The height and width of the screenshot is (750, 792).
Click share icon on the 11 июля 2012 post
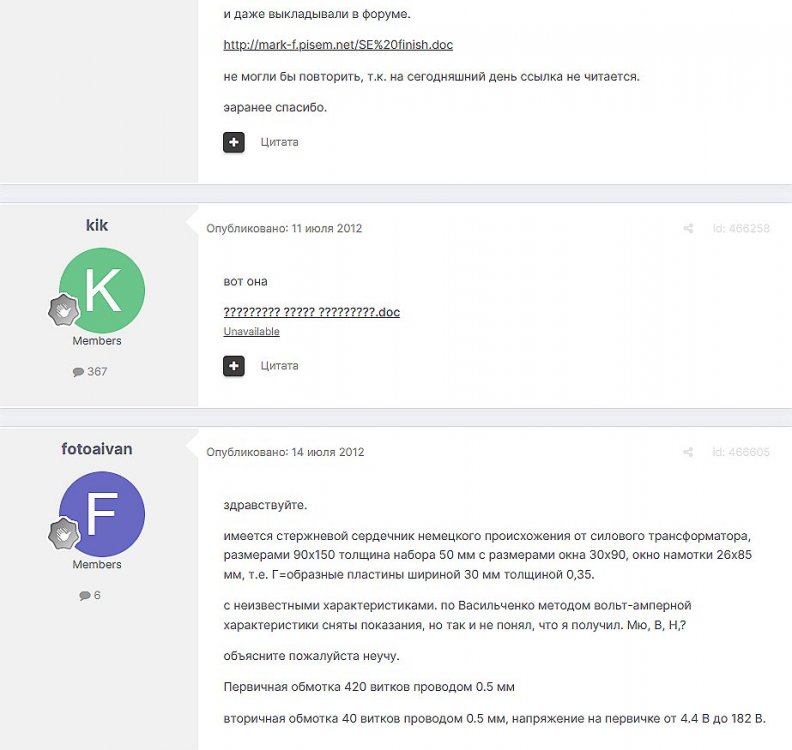[x=688, y=229]
